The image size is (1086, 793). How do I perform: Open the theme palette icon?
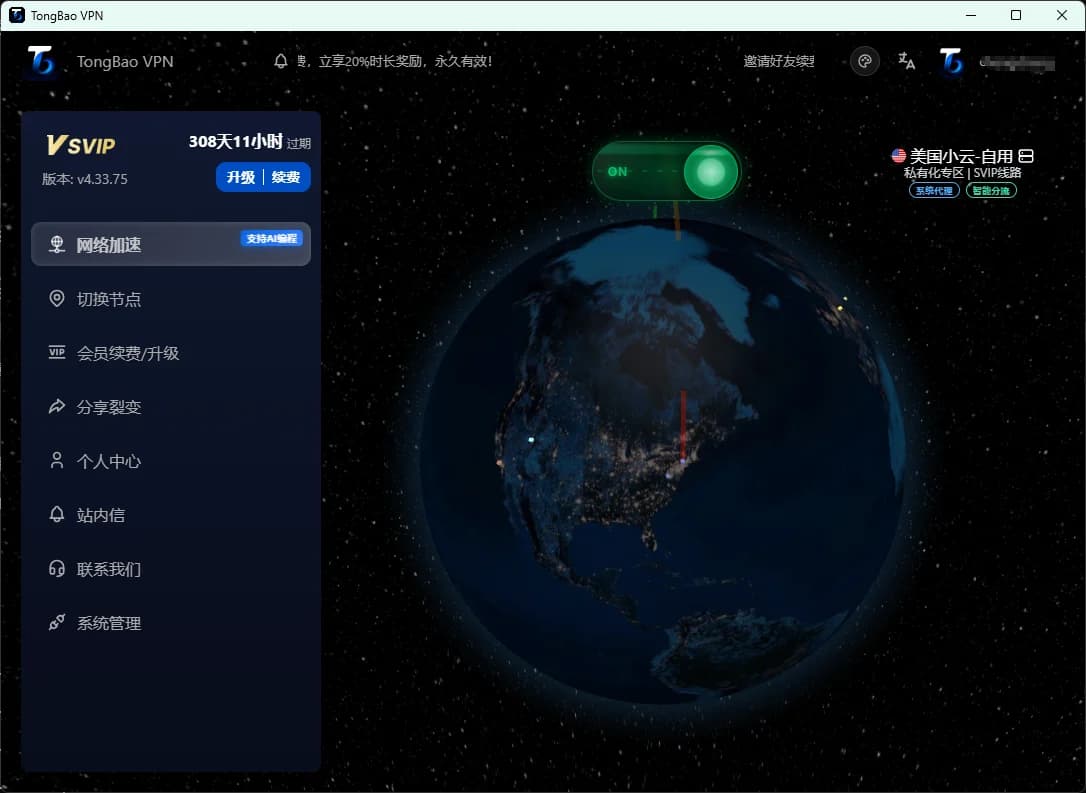click(x=865, y=61)
